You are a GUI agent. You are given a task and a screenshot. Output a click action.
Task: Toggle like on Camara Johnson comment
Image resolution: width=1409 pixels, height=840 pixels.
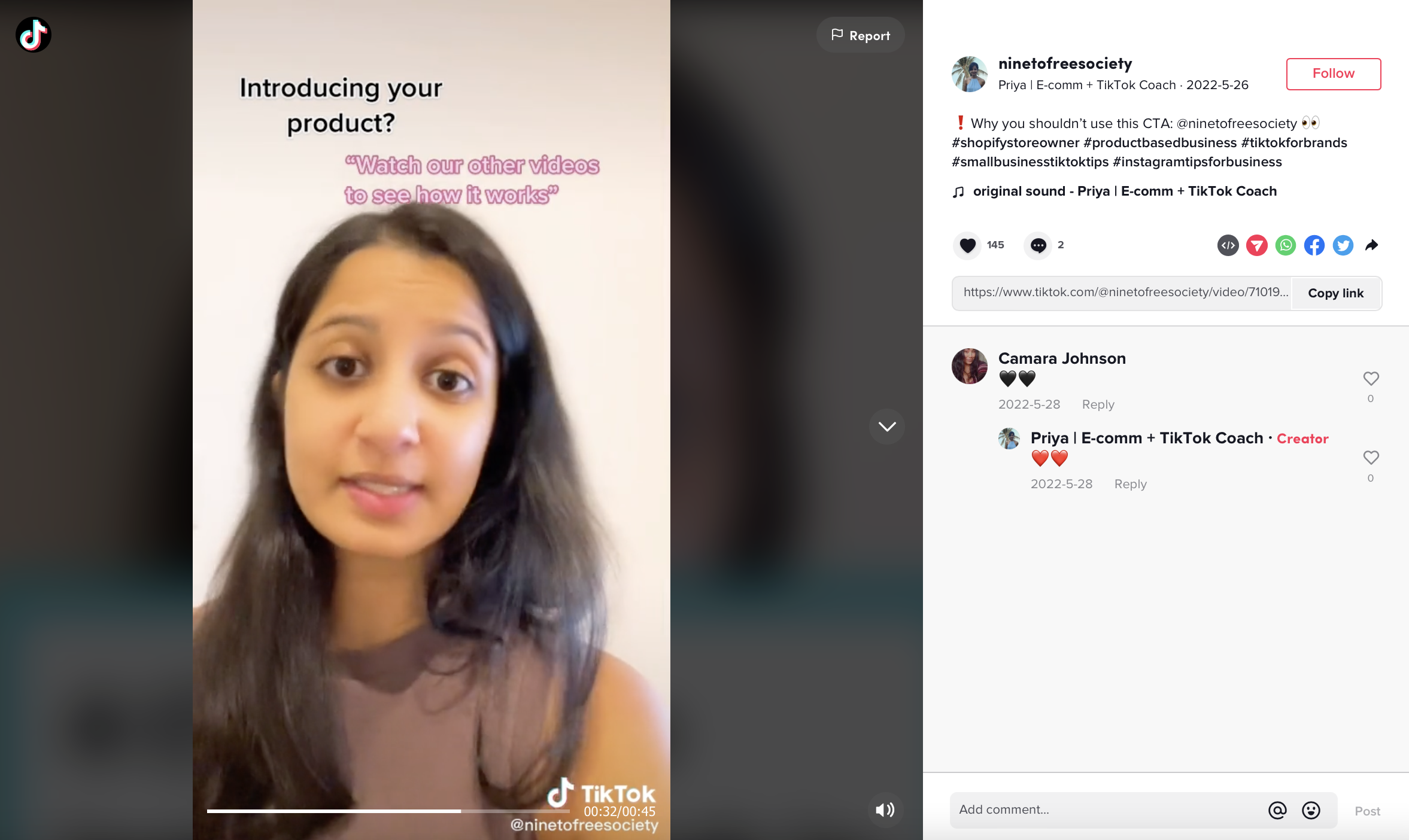1371,378
